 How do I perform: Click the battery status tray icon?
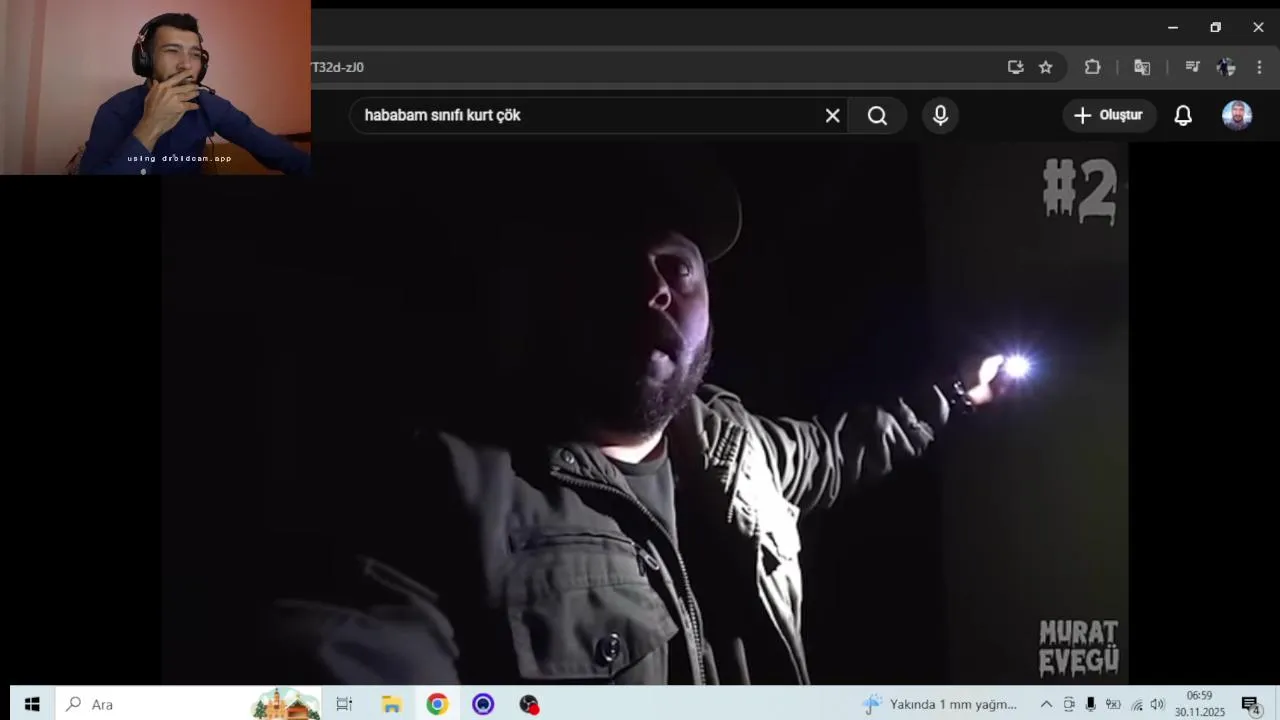(x=1113, y=704)
